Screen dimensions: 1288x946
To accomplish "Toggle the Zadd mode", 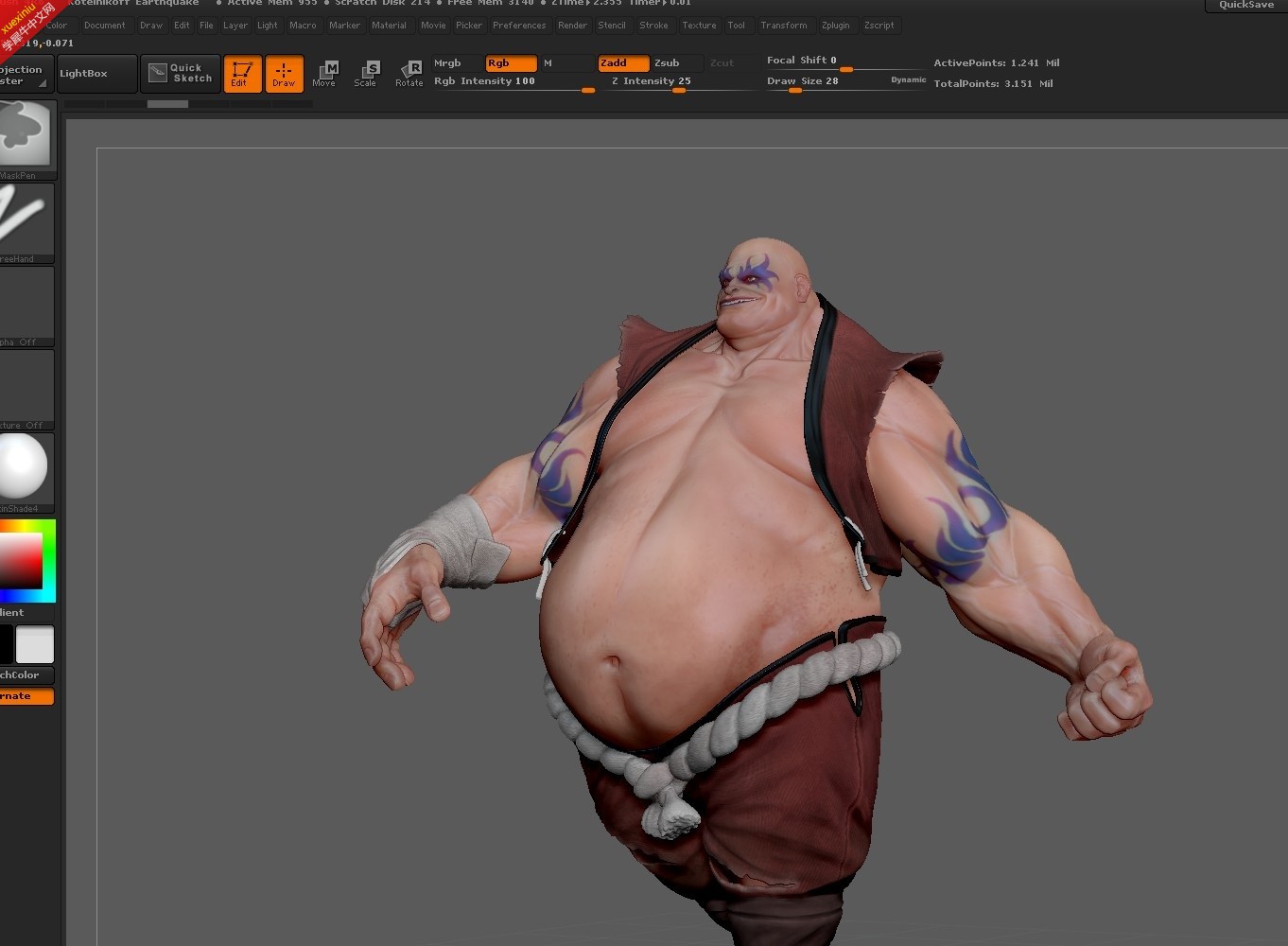I will (x=623, y=63).
